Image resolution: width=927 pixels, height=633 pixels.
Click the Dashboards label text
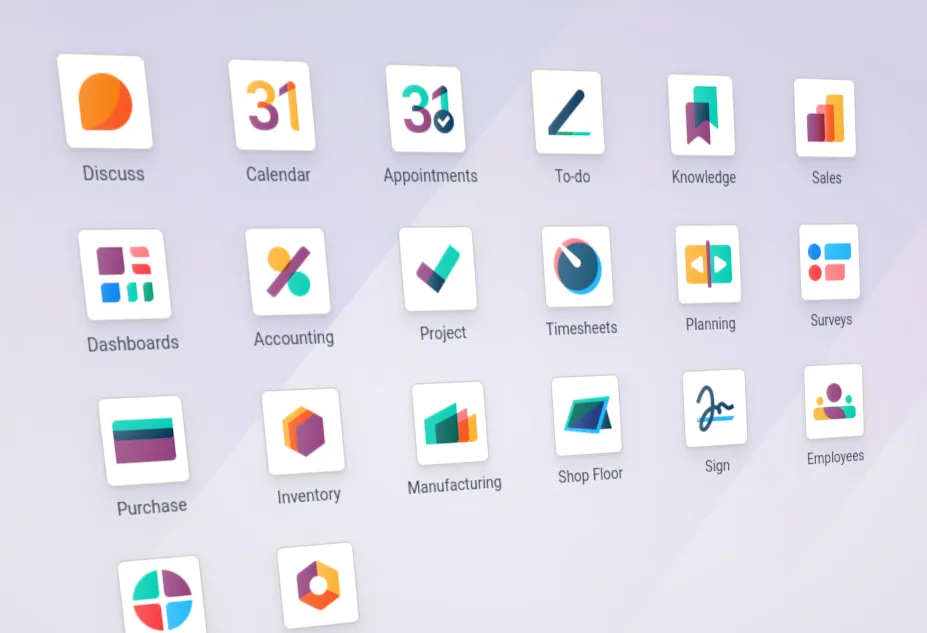133,343
